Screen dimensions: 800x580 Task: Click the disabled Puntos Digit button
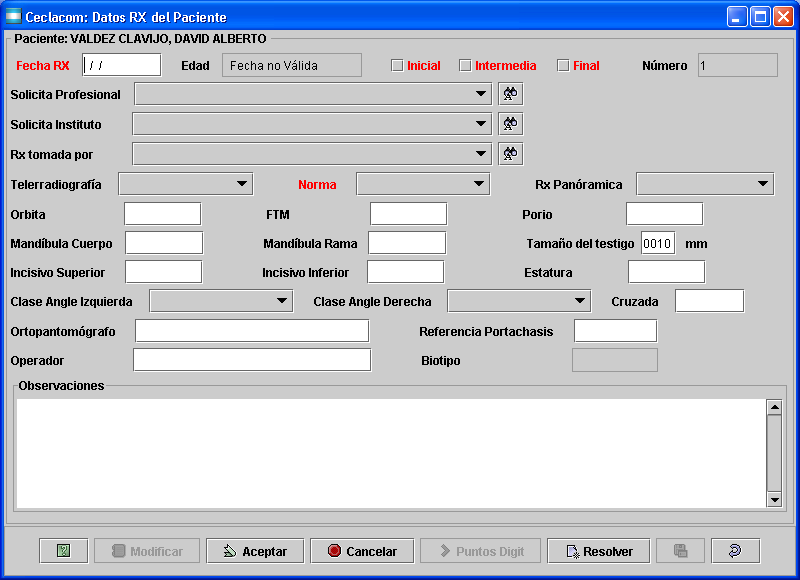[x=480, y=551]
